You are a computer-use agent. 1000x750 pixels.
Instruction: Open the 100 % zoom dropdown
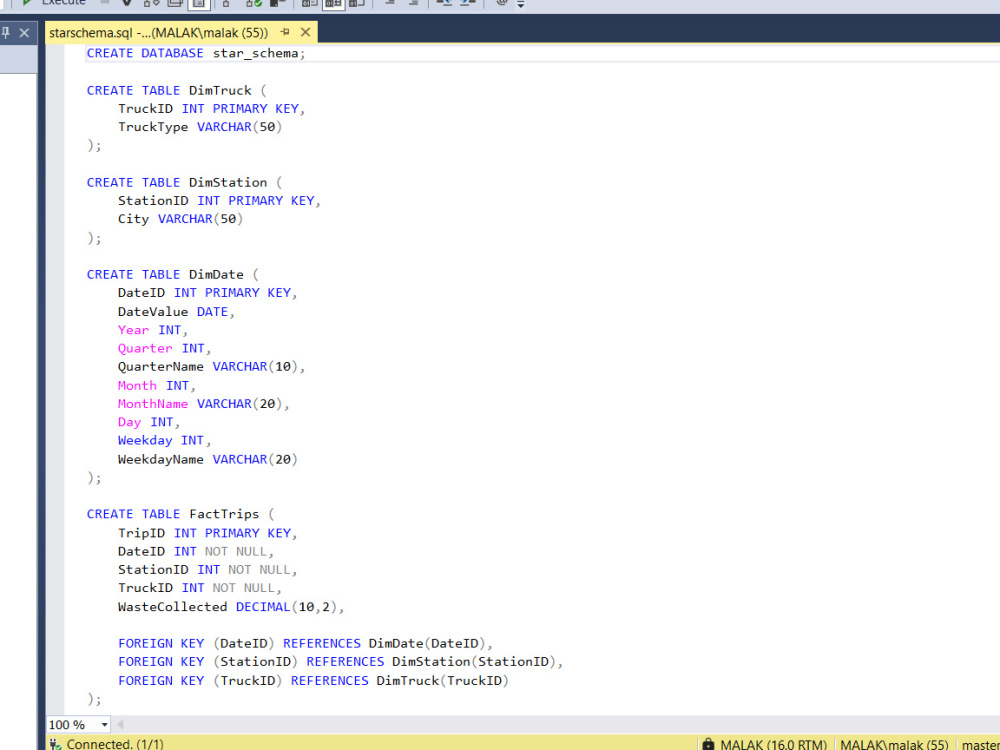105,724
